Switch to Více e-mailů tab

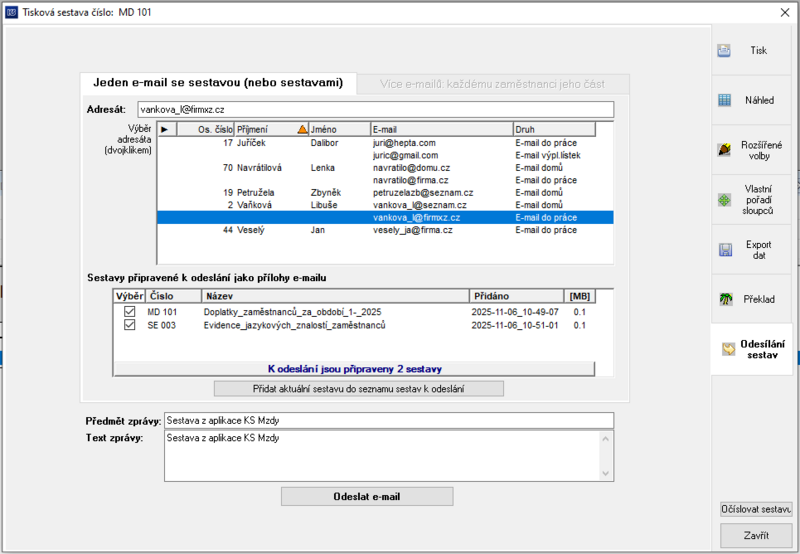[492, 84]
